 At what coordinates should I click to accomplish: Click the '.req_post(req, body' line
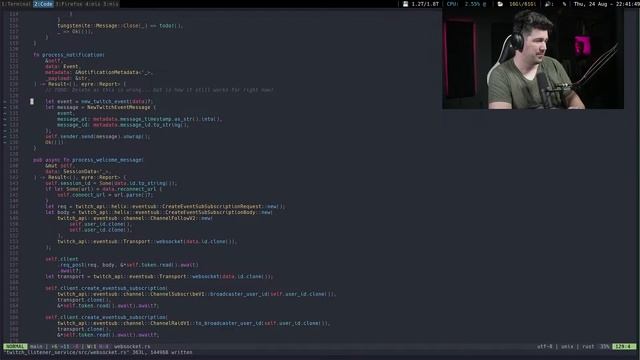(x=128, y=265)
